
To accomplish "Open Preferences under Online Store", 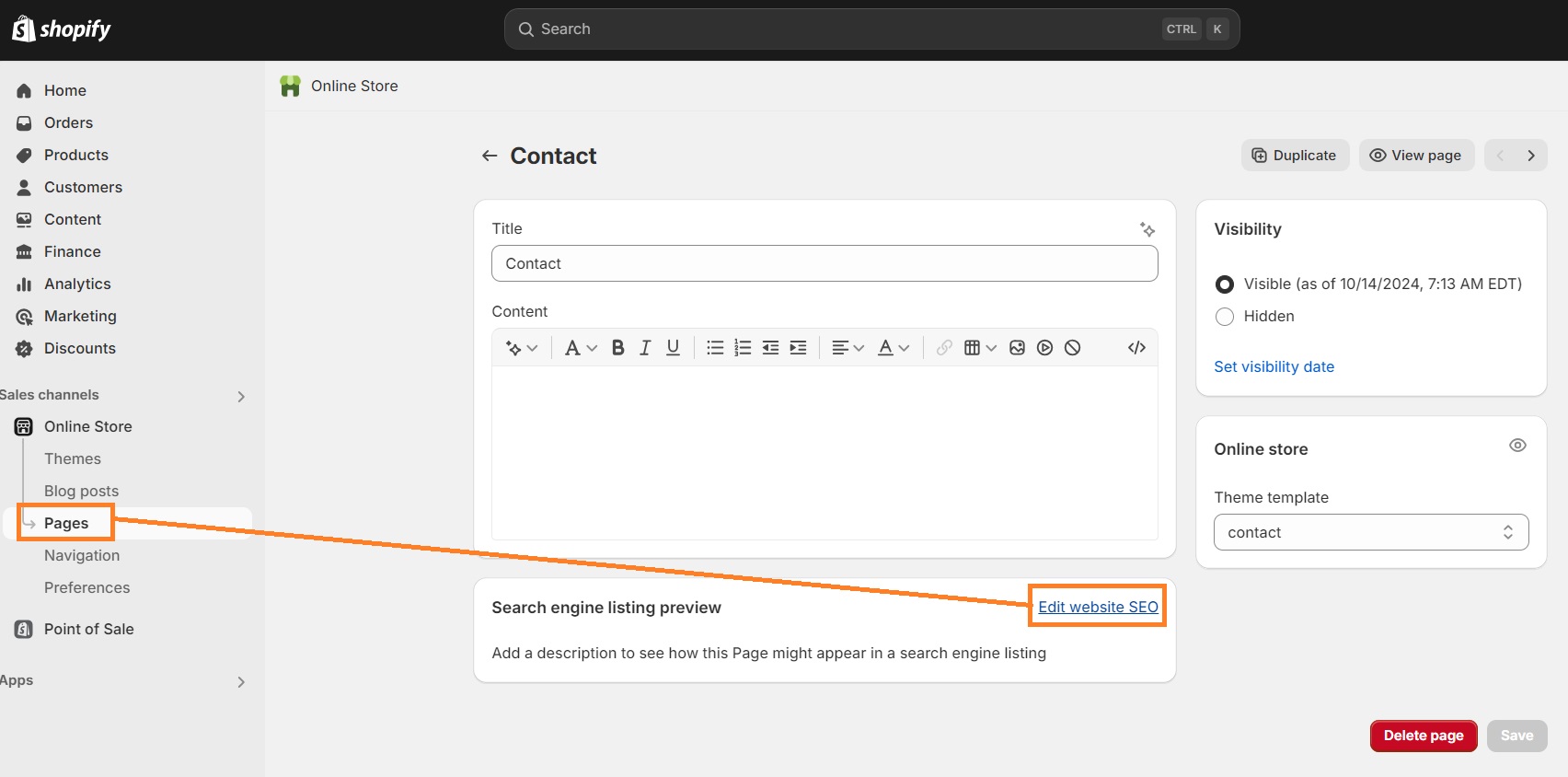I will tap(86, 587).
